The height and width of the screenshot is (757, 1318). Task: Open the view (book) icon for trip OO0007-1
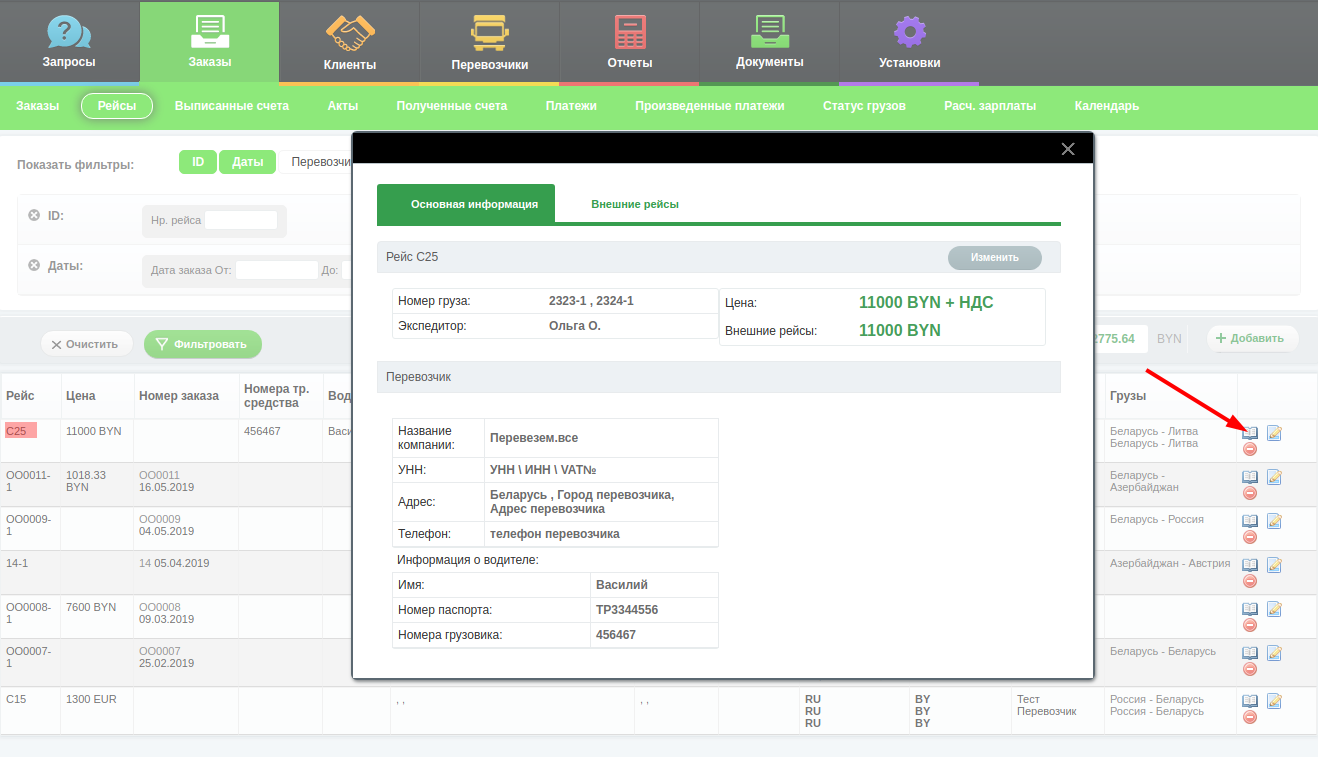click(1250, 653)
